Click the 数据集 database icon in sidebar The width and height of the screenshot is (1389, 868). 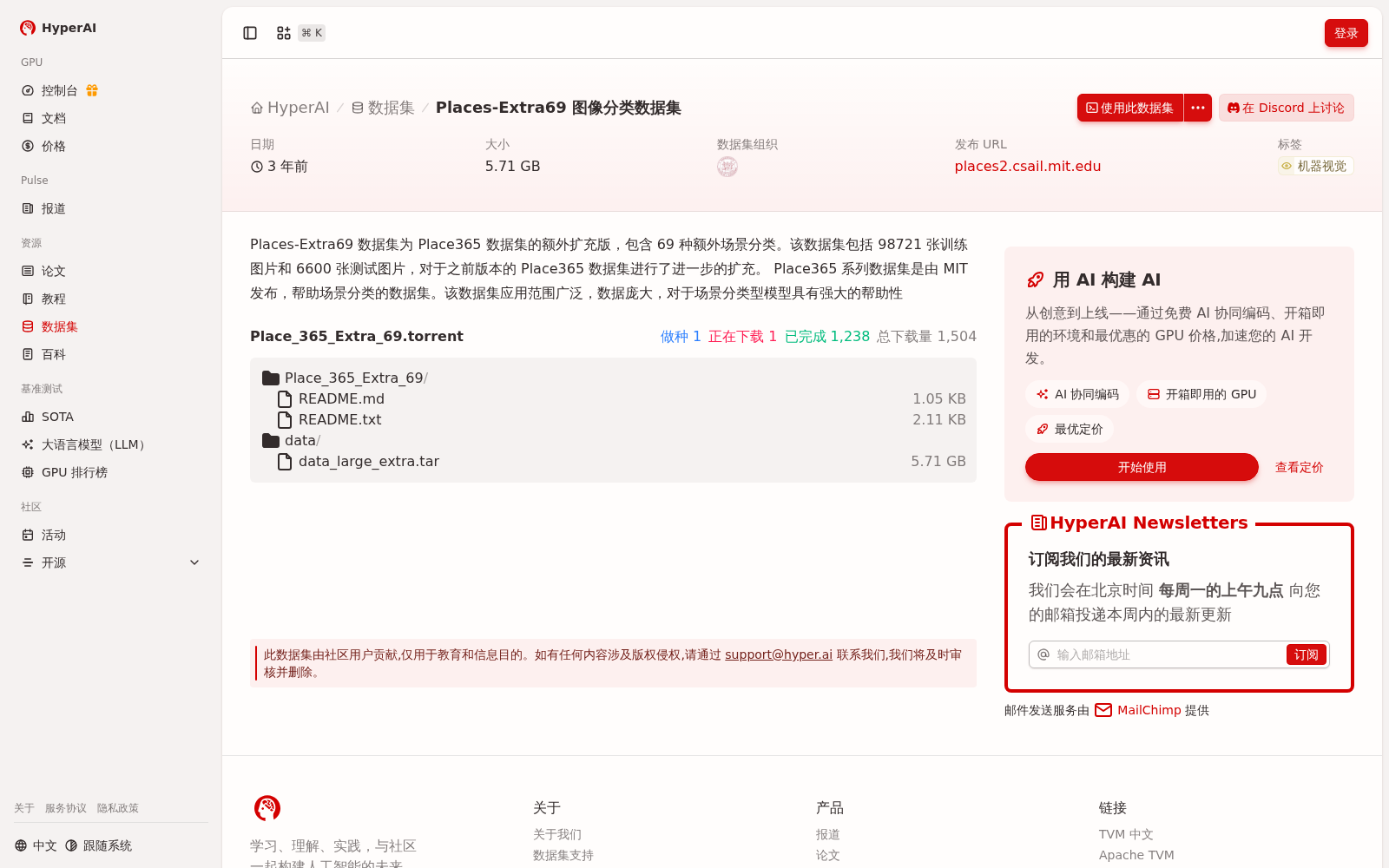tap(28, 326)
